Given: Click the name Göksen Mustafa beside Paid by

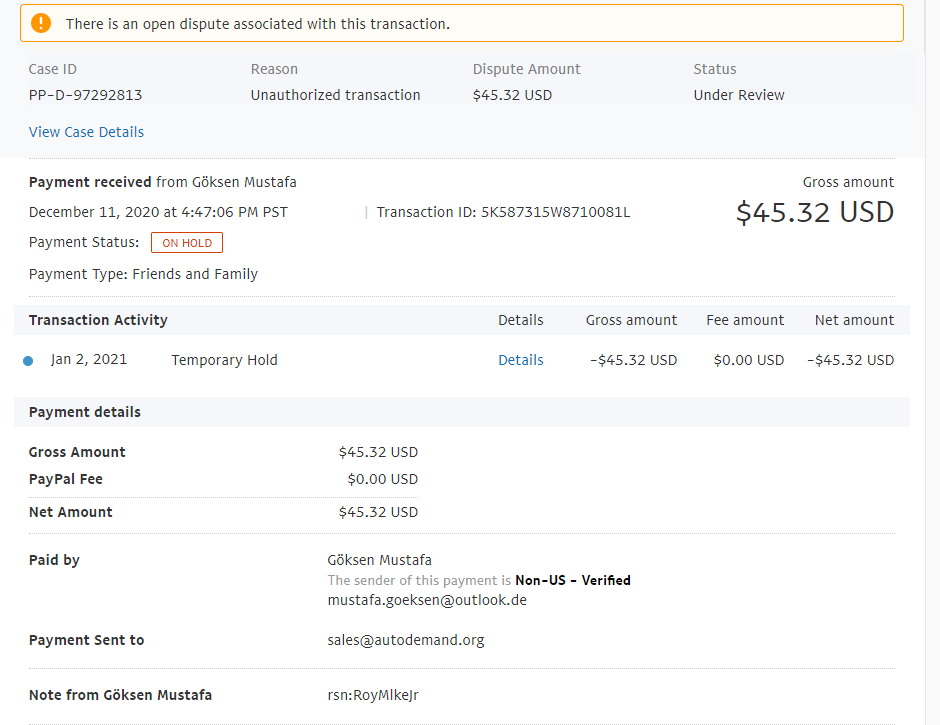Looking at the screenshot, I should click(379, 560).
